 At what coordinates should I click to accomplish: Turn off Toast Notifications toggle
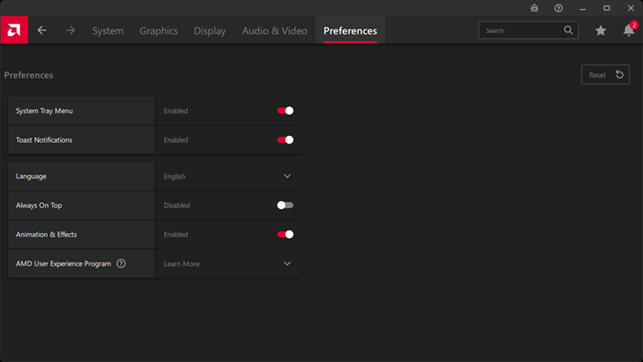285,140
